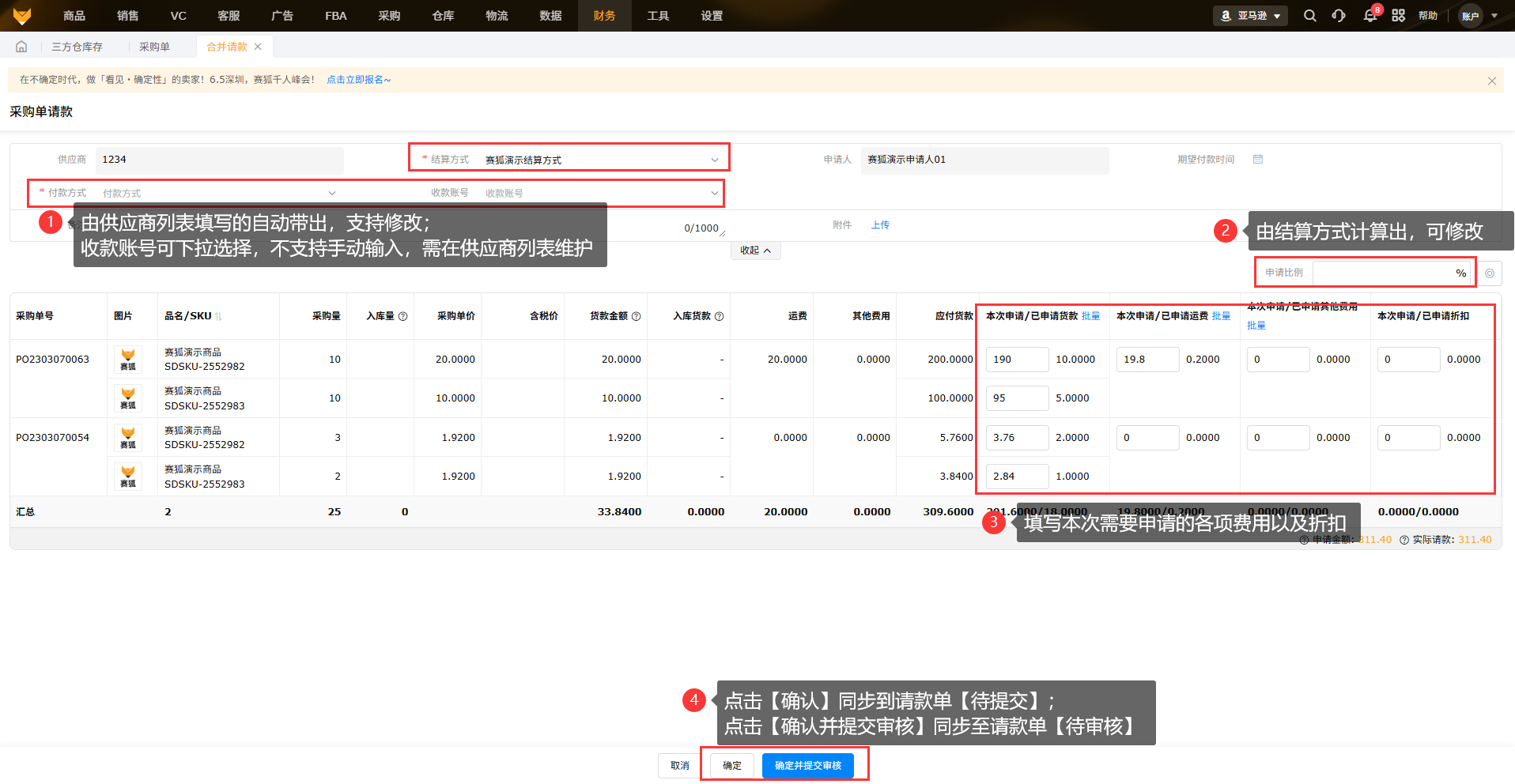Click the 确定并提交审核 button

807,765
